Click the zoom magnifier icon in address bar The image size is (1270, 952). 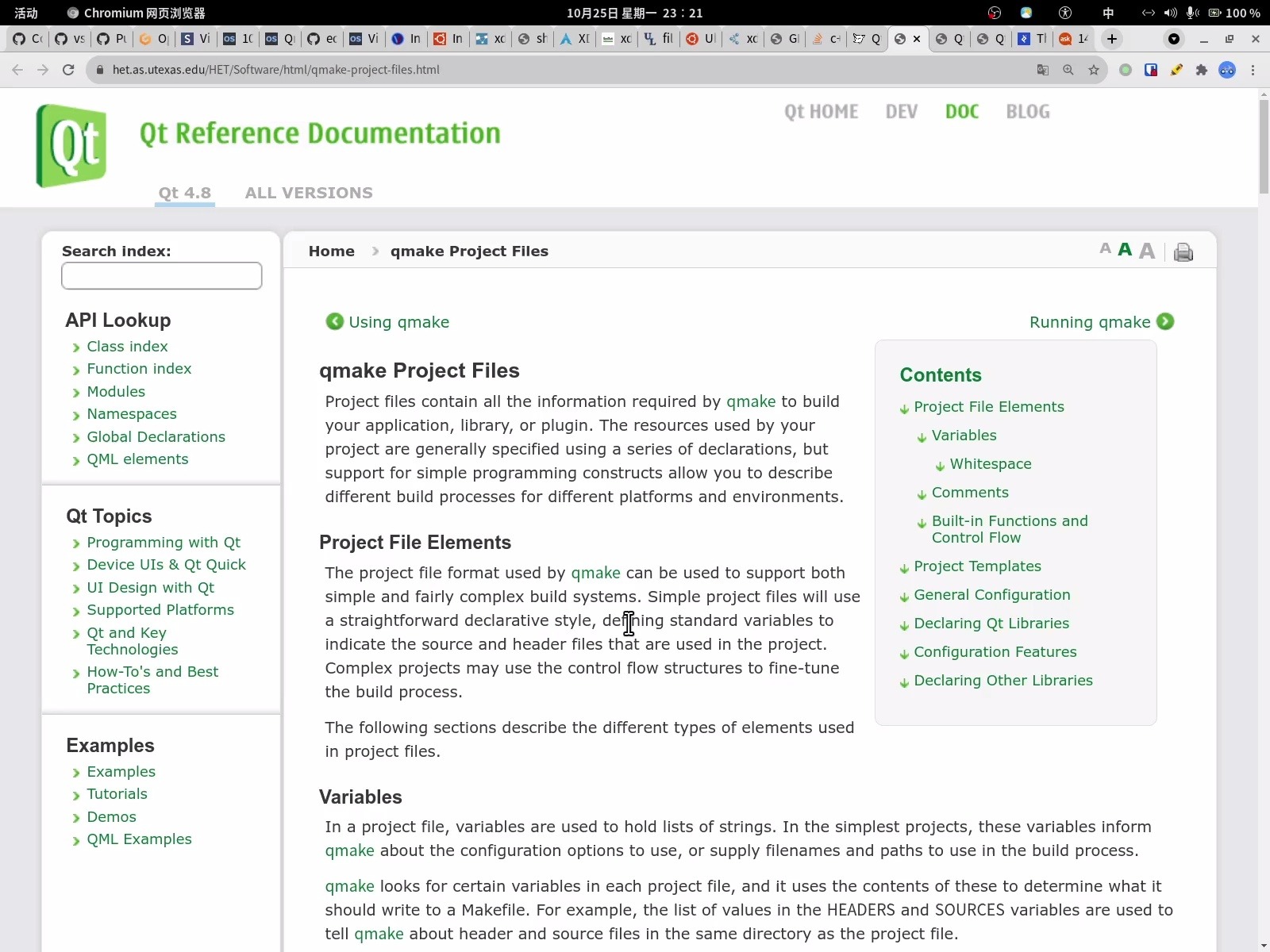(1068, 70)
